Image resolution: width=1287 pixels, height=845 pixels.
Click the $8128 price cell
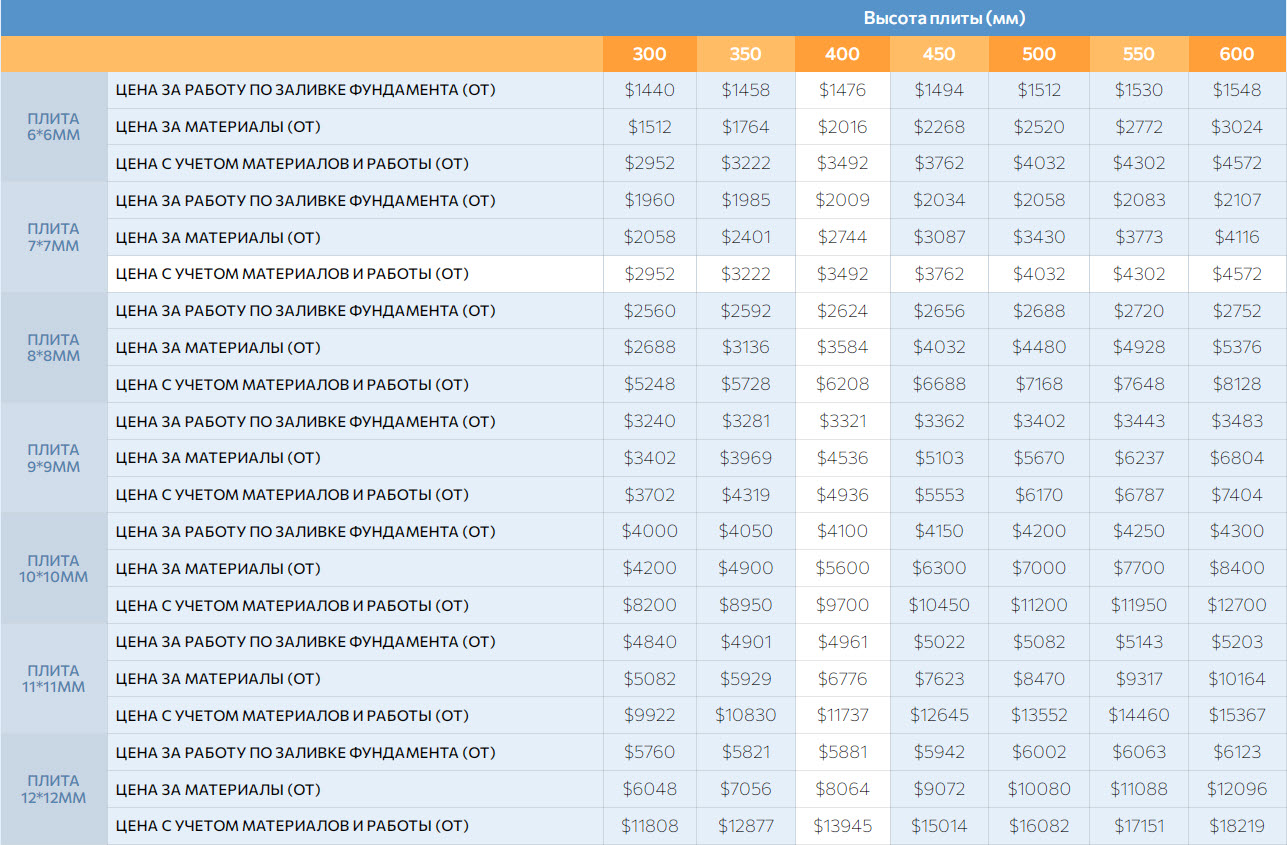1237,385
